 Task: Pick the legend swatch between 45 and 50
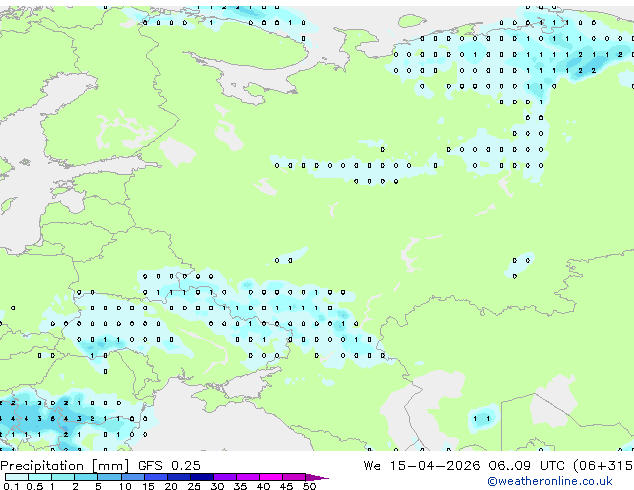(294, 477)
